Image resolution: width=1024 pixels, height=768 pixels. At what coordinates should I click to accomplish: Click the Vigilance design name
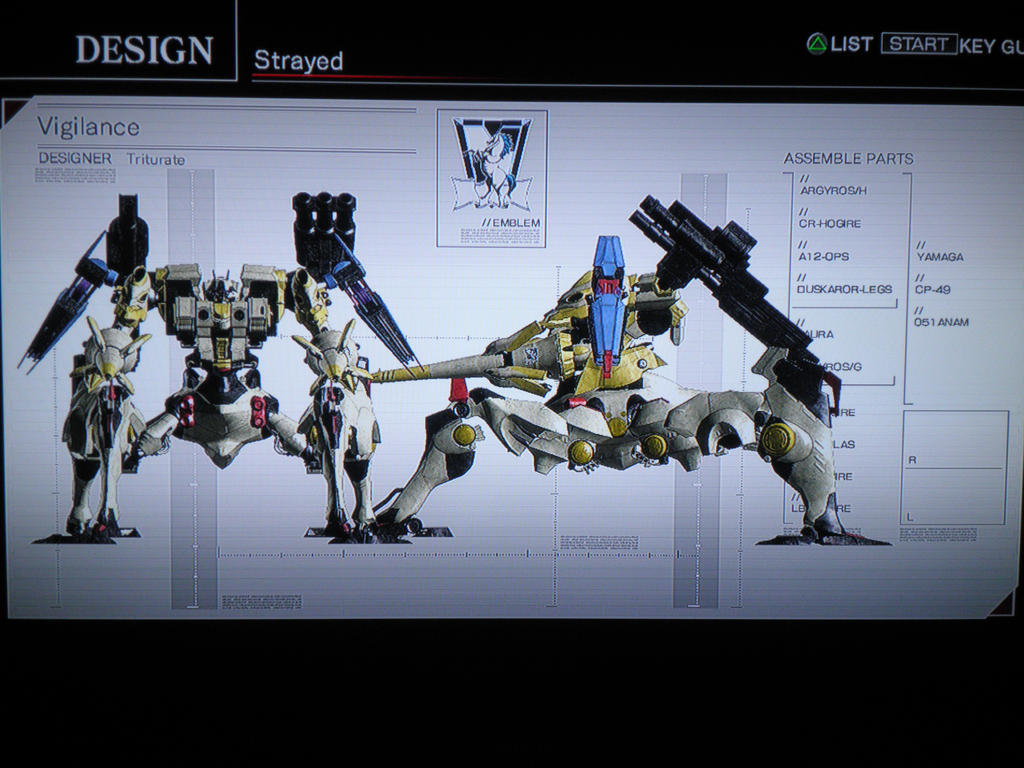click(x=88, y=127)
